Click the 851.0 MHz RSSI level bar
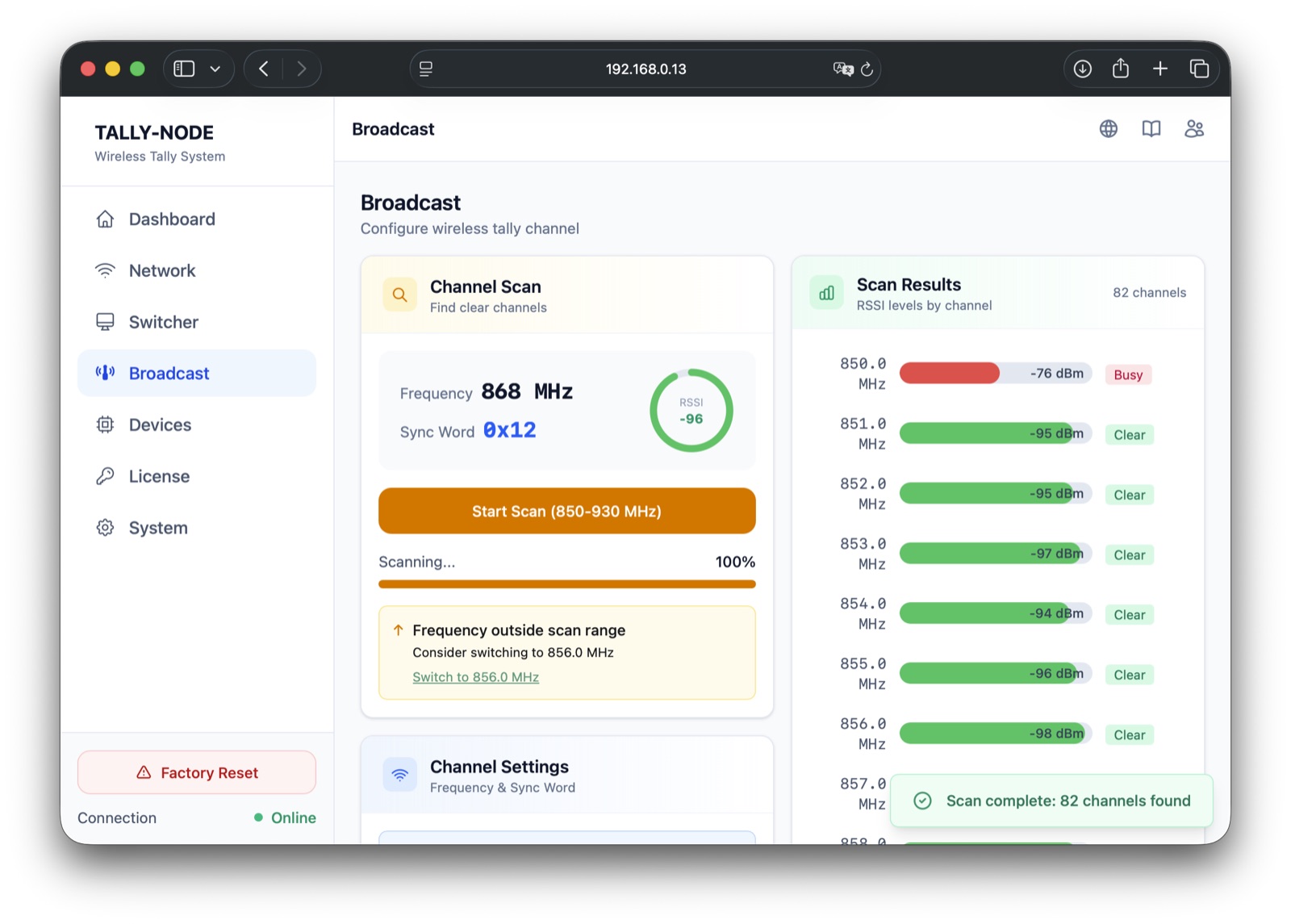Viewport: 1291px width, 924px height. pos(995,433)
